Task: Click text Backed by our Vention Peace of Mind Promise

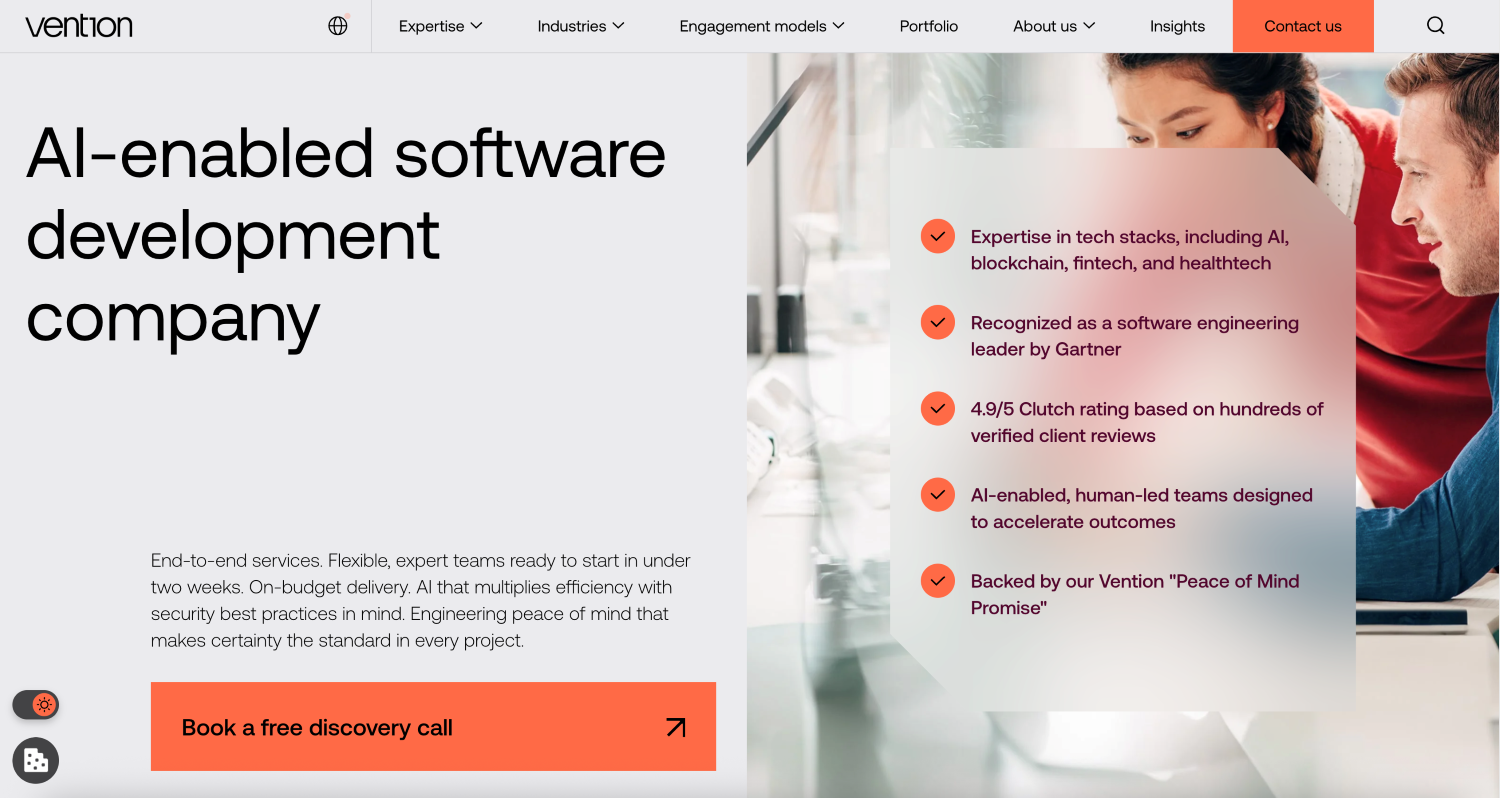Action: tap(1135, 594)
